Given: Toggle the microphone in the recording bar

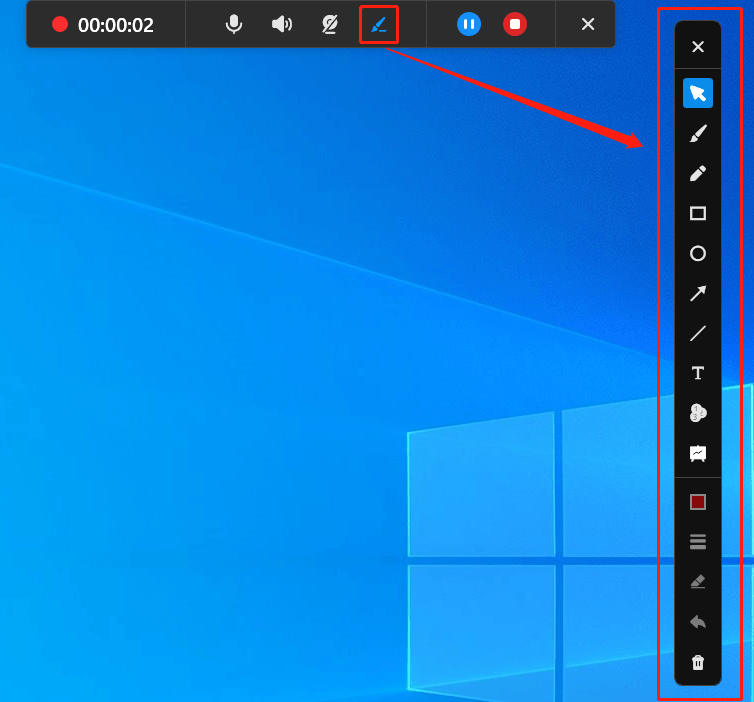Looking at the screenshot, I should click(234, 24).
